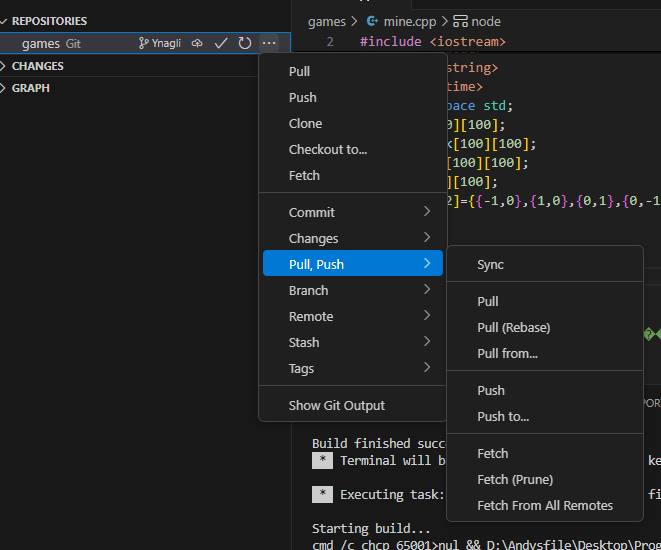
Task: Click the node breadcrumb label
Action: [486, 21]
